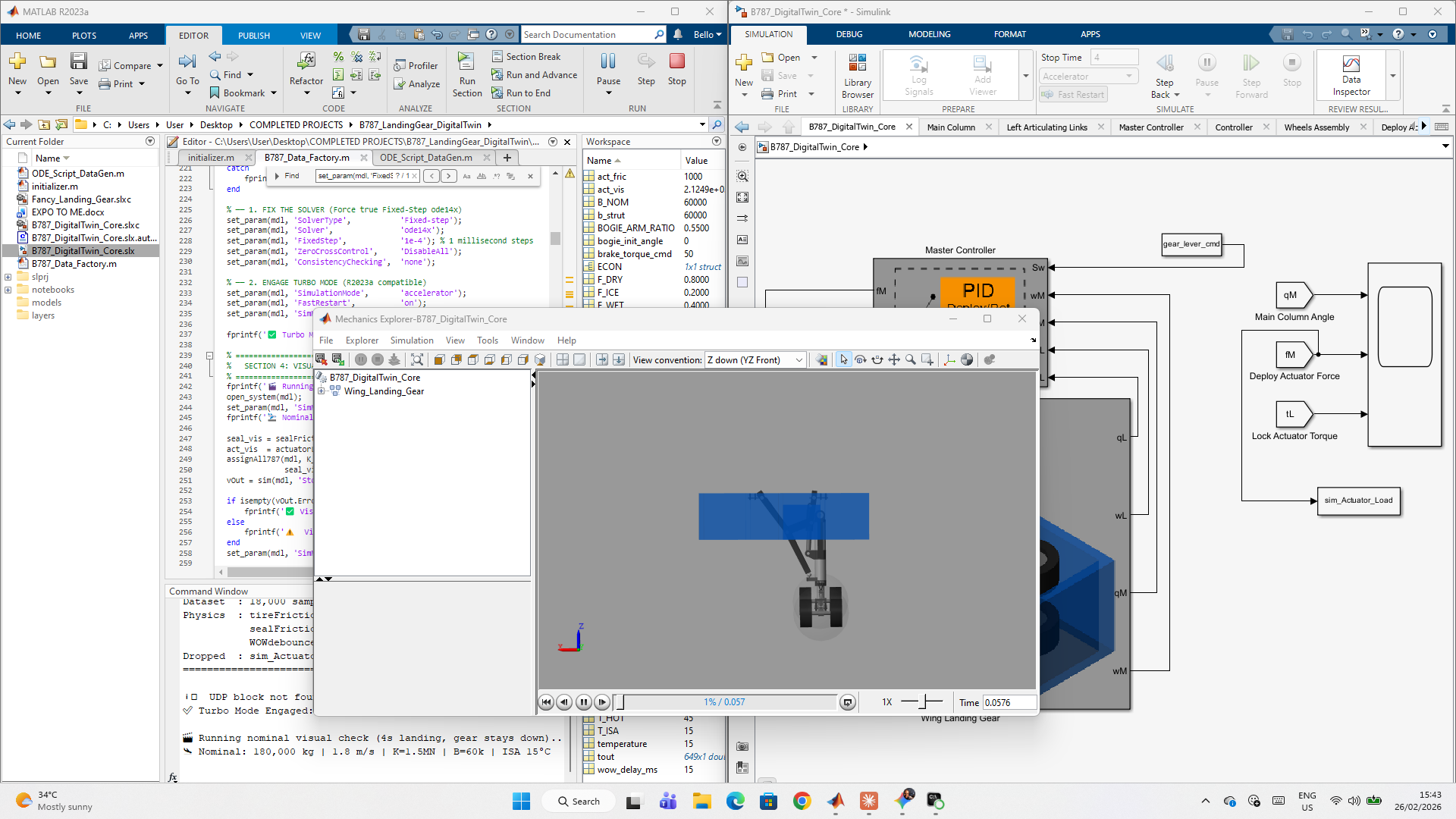The width and height of the screenshot is (1456, 819).
Task: Toggle the four-pane split view in Mechanics Explorer
Action: (x=563, y=360)
